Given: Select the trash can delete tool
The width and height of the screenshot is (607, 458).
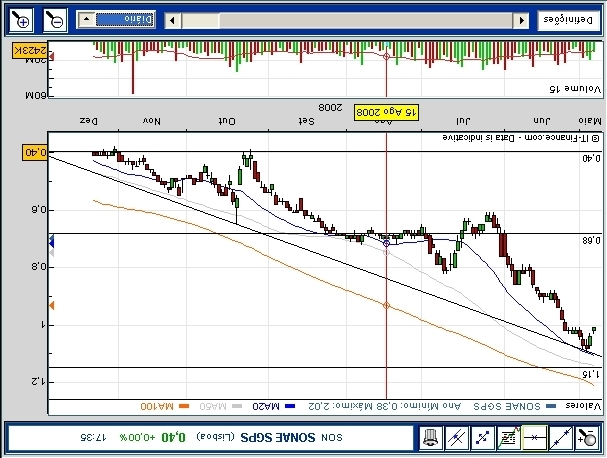Looking at the screenshot, I should click(431, 438).
